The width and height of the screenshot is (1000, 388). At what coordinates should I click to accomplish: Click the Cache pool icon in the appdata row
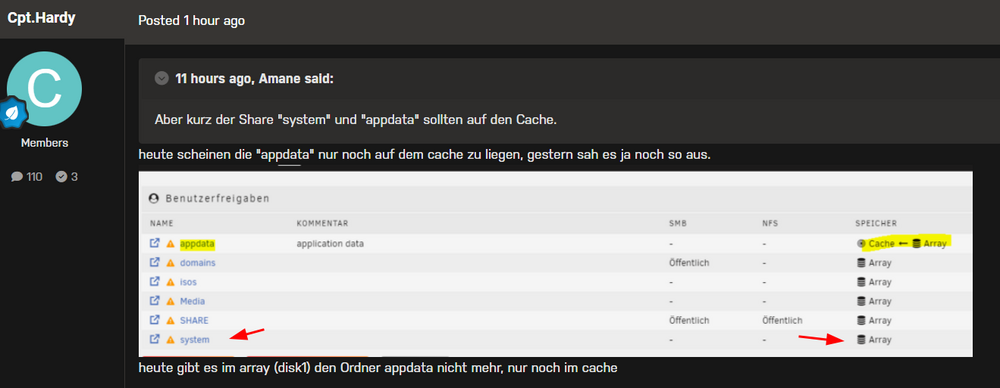click(x=861, y=244)
